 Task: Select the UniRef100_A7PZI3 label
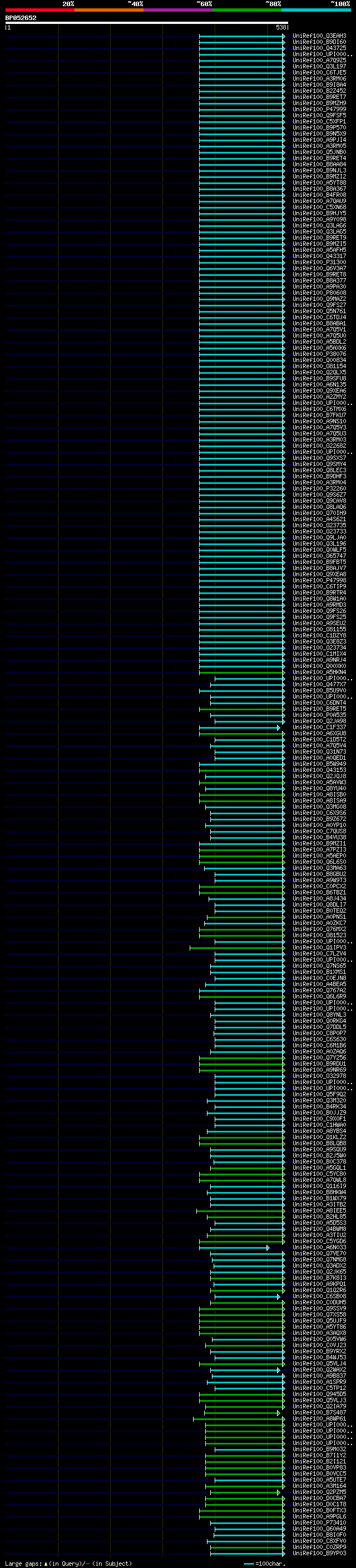(319, 849)
